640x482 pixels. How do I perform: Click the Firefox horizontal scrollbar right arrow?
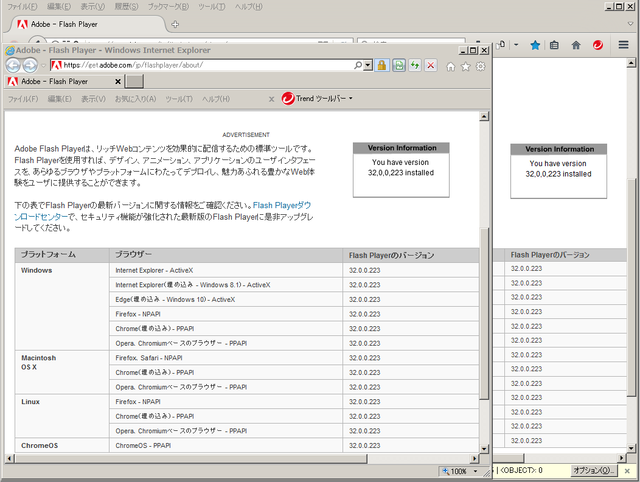[x=622, y=458]
